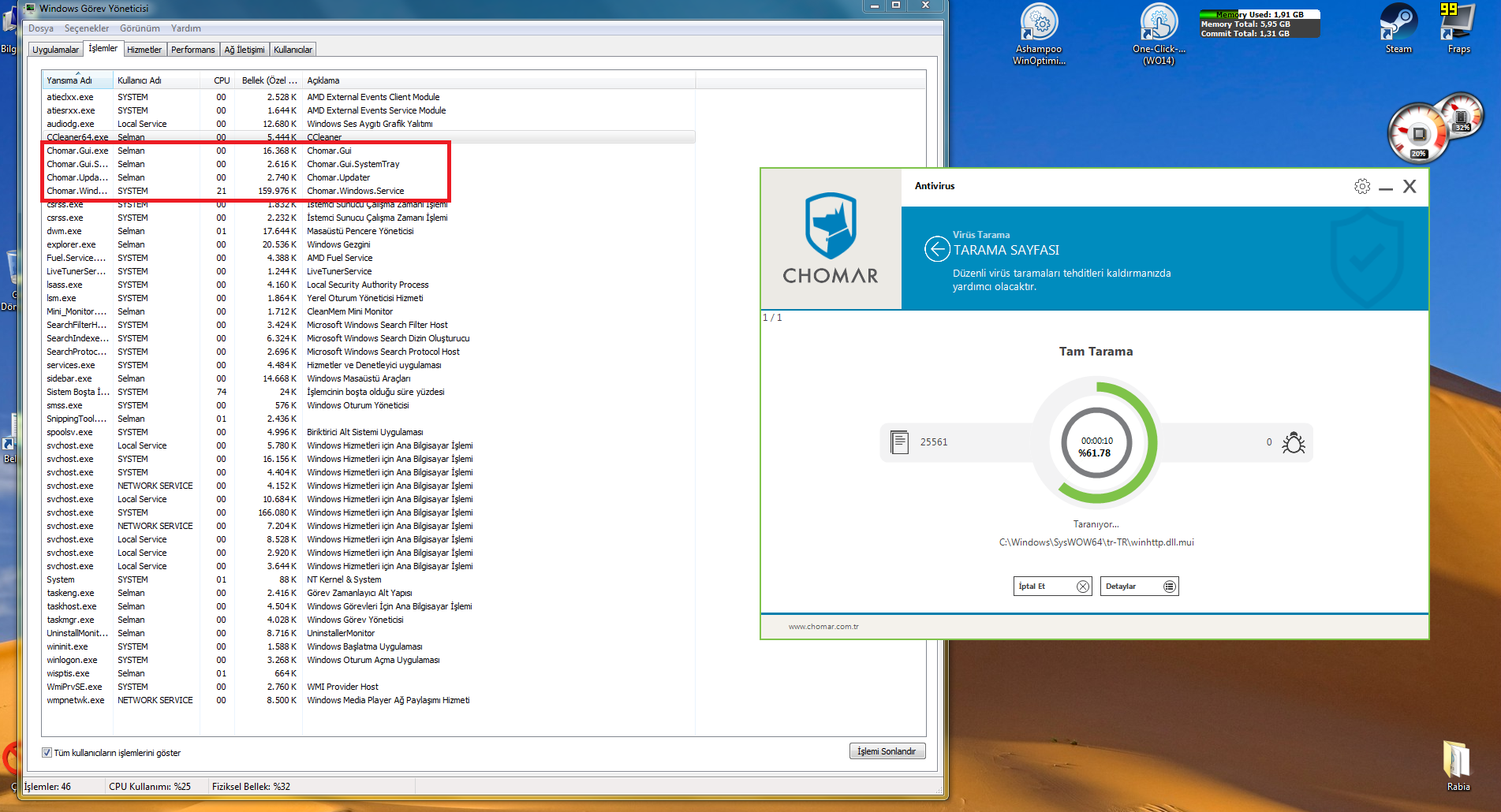Open One-Click (WO14) desktop shortcut
This screenshot has width=1501, height=812.
[x=1159, y=34]
